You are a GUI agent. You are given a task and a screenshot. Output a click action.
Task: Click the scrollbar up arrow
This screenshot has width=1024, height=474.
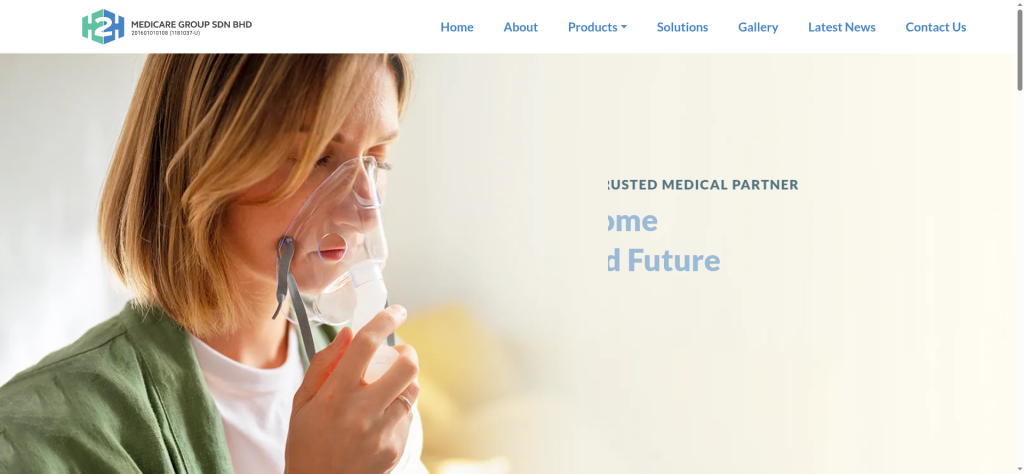pyautogui.click(x=1020, y=3)
